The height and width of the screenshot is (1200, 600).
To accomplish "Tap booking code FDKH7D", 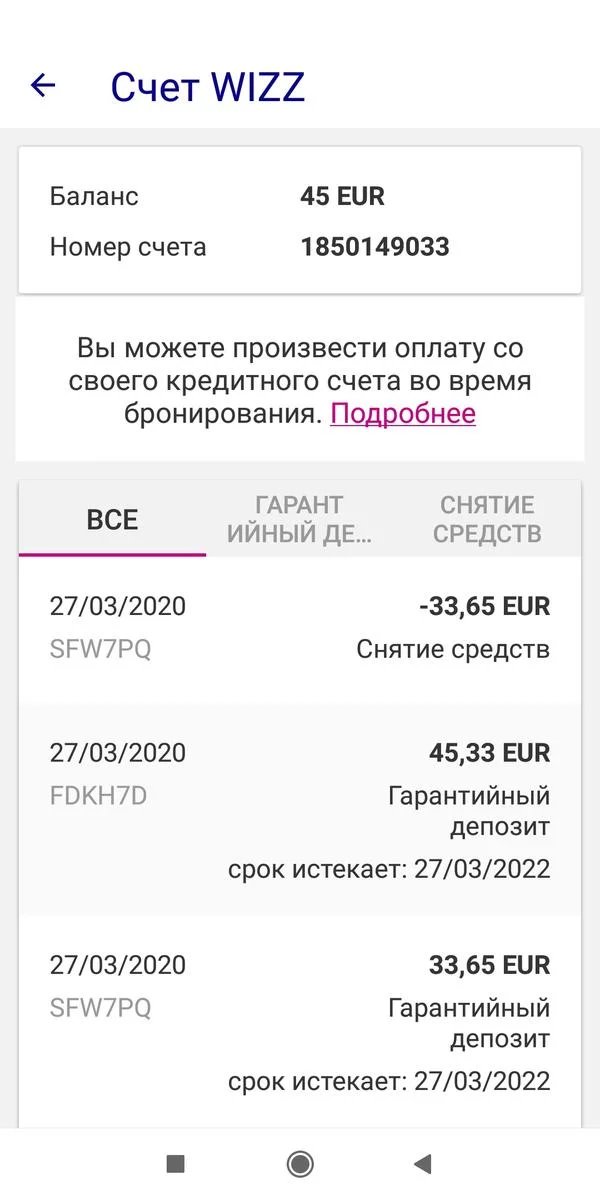I will click(x=98, y=796).
